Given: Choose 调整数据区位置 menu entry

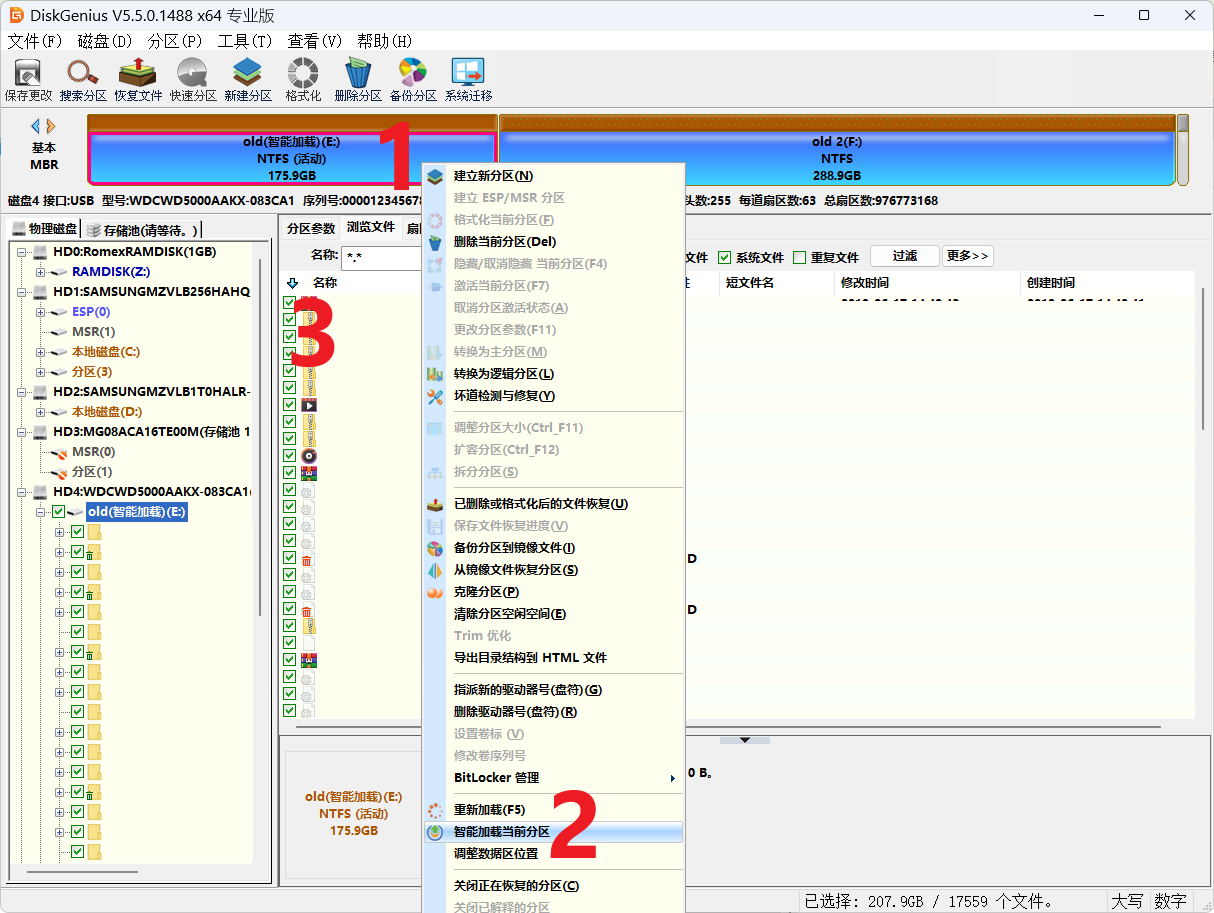Looking at the screenshot, I should tap(554, 854).
